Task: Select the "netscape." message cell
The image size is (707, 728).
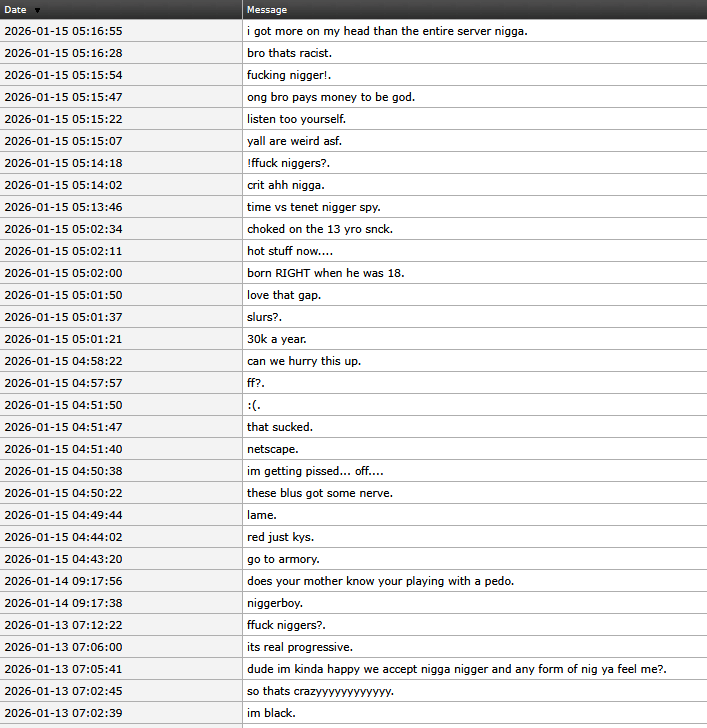Action: (272, 449)
